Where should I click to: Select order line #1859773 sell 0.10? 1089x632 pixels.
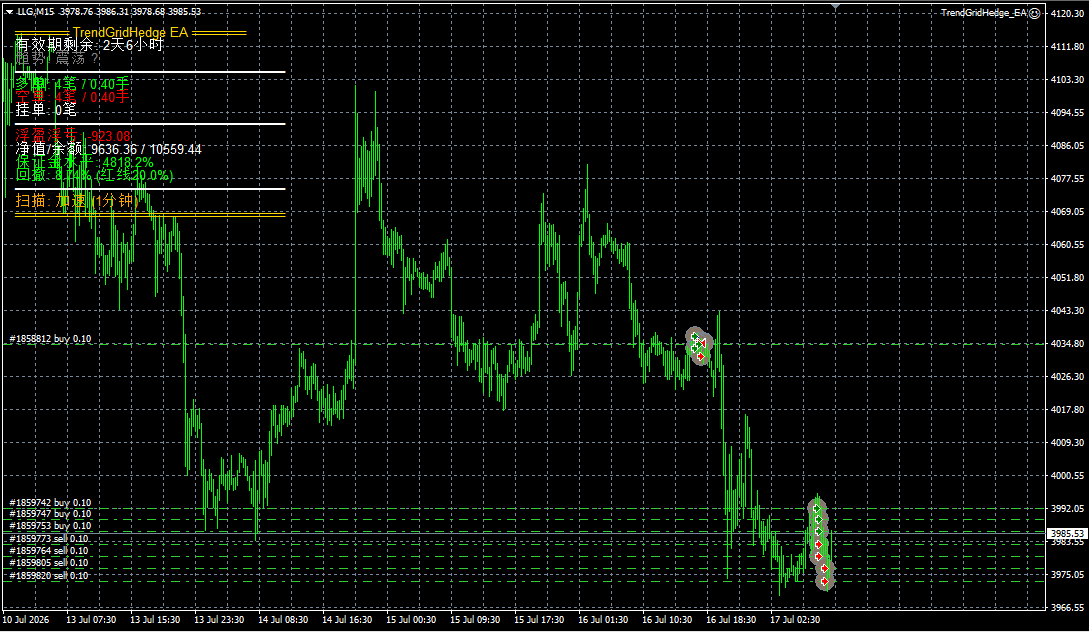pyautogui.click(x=49, y=539)
